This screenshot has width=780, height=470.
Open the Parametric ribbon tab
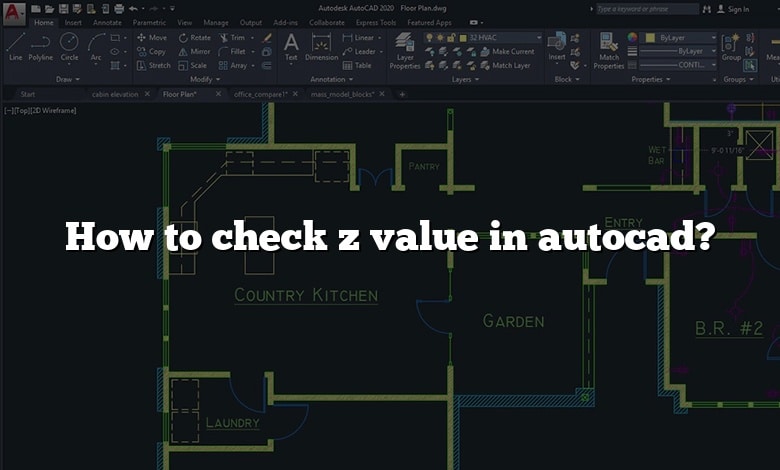click(x=149, y=22)
